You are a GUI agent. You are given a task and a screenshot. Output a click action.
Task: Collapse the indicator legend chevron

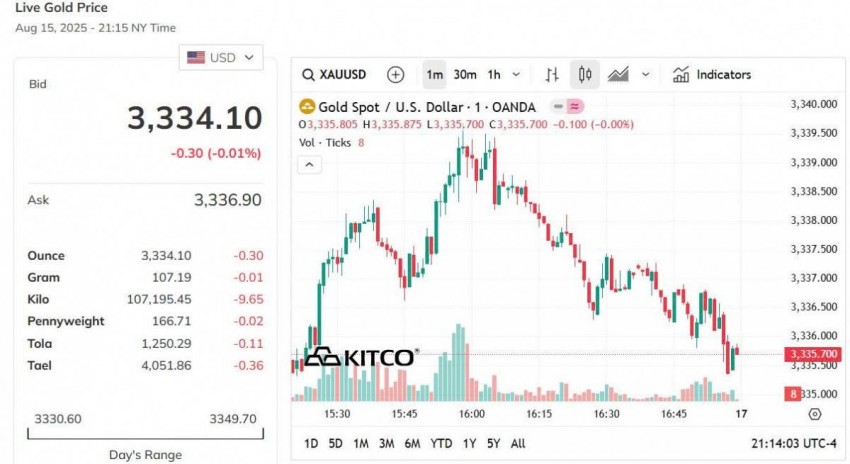[309, 163]
